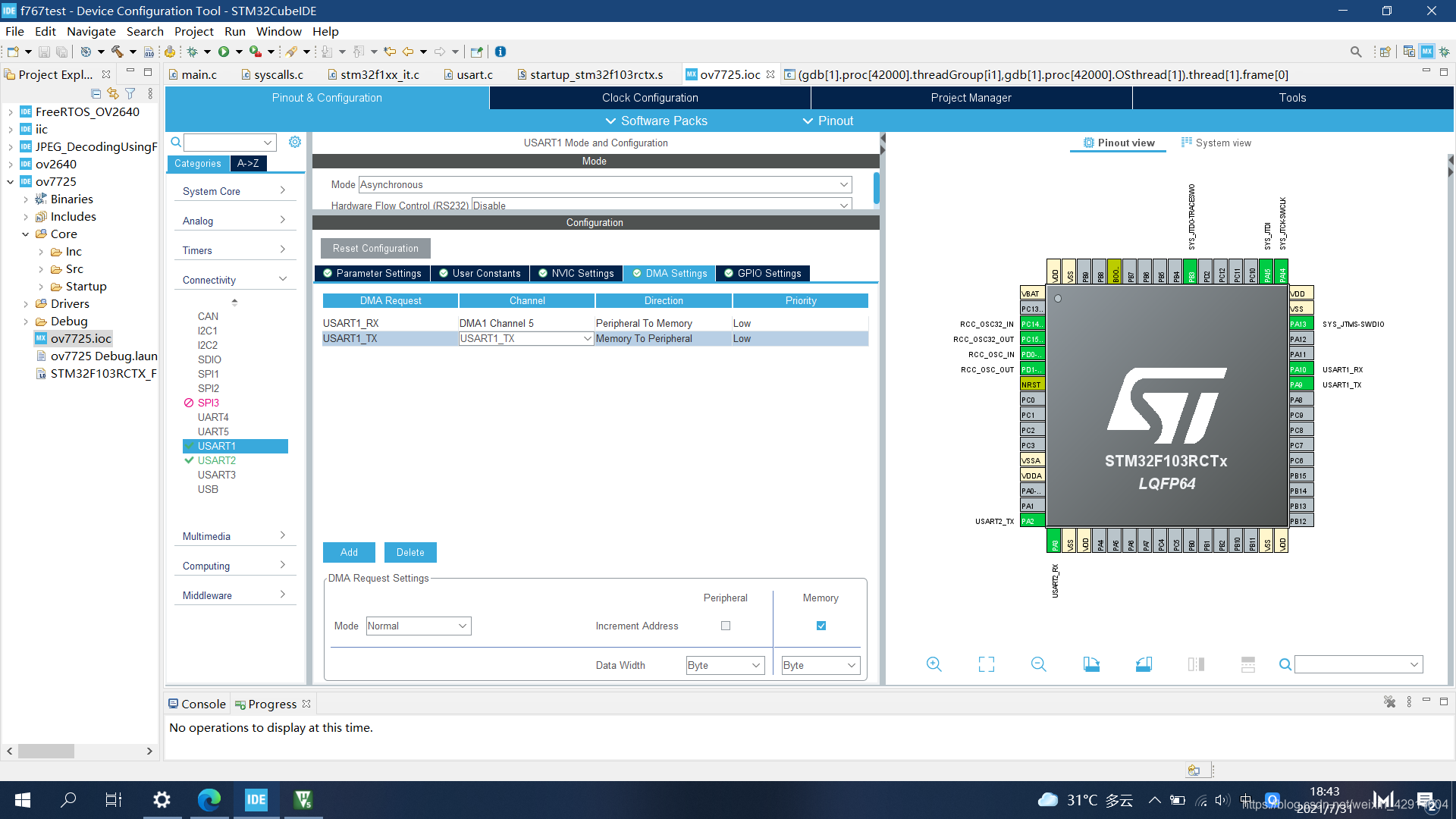1456x819 pixels.
Task: Click the Mode section vertical scrollbar
Action: click(x=876, y=189)
